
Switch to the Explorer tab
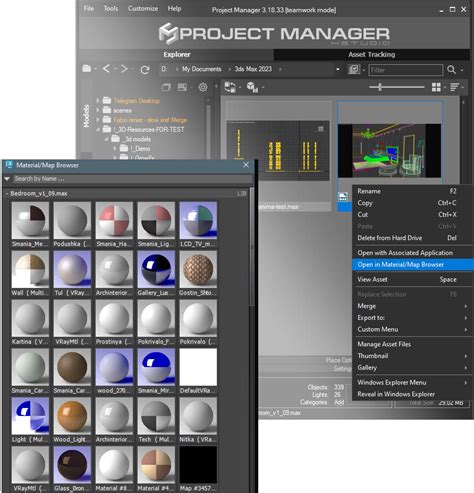pos(177,54)
